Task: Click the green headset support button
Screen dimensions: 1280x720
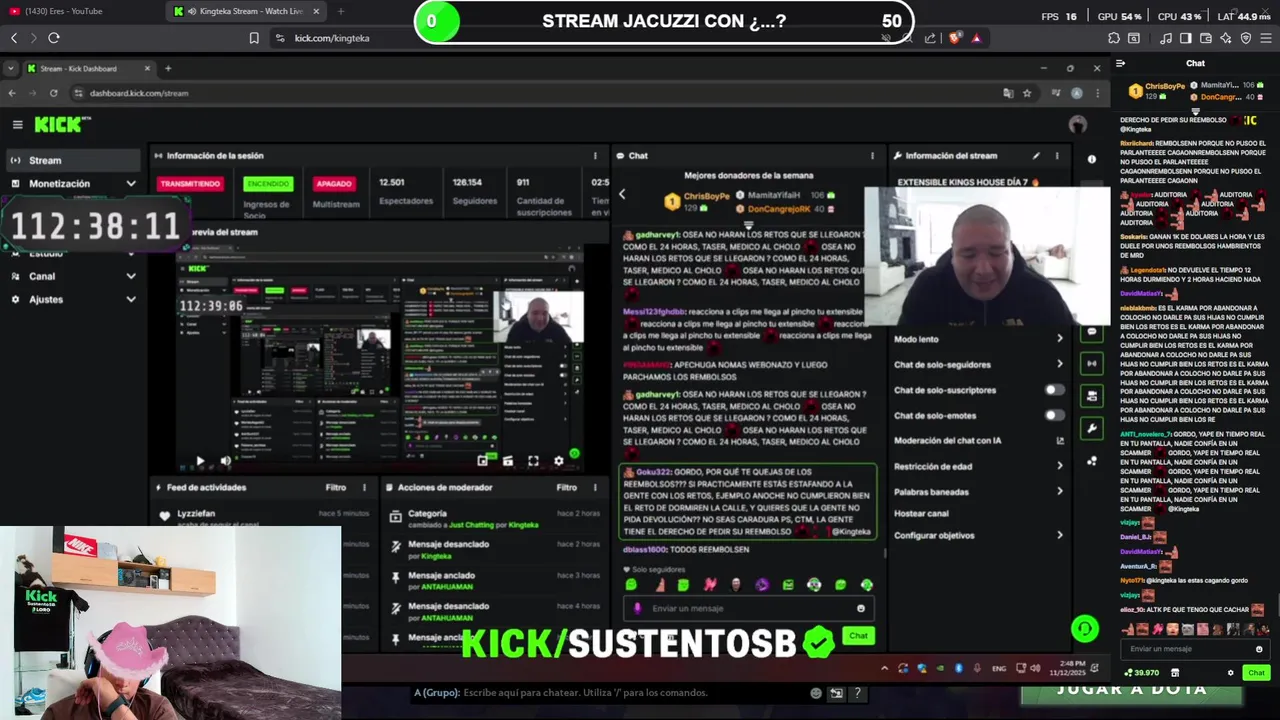Action: [x=1085, y=628]
